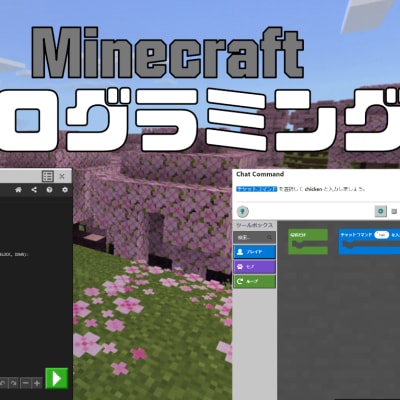Viewport: 400px width, 400px height.
Task: Click the magnifier icon in the toolbox search
Action: [x=269, y=237]
